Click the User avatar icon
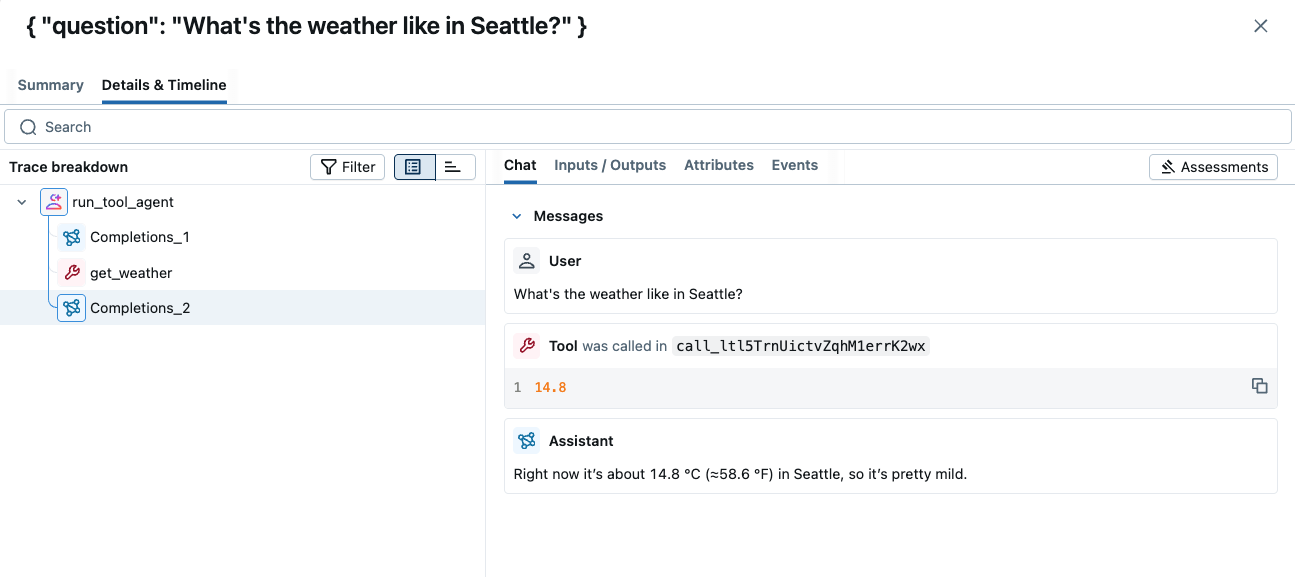Screen dimensions: 1295x577 pos(527,261)
